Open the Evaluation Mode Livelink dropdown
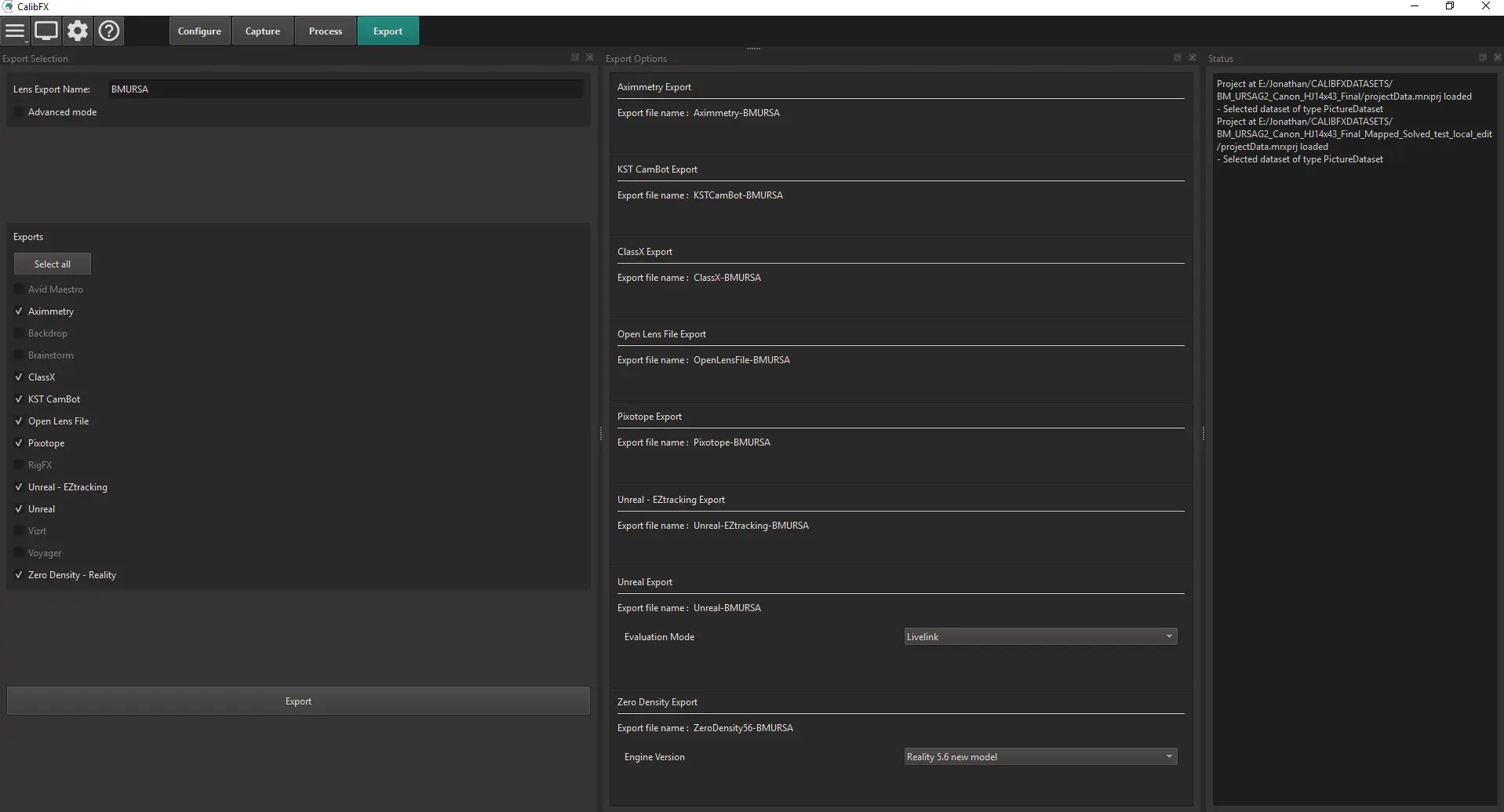The image size is (1504, 812). click(1040, 637)
